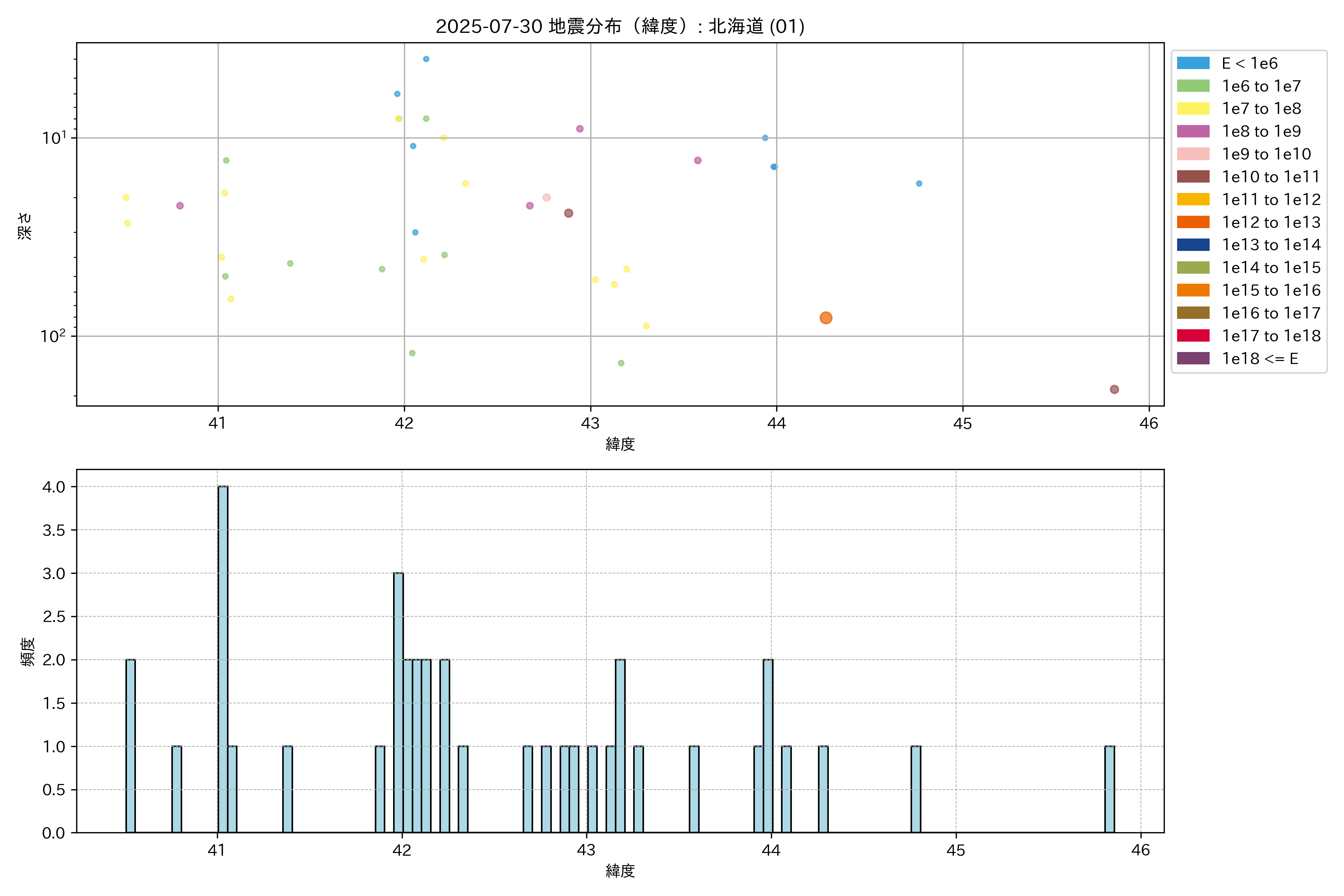Screen dimensions: 1344x896
Task: Click the rightmost histogram bar near latitude 45.8
Action: point(1109,789)
